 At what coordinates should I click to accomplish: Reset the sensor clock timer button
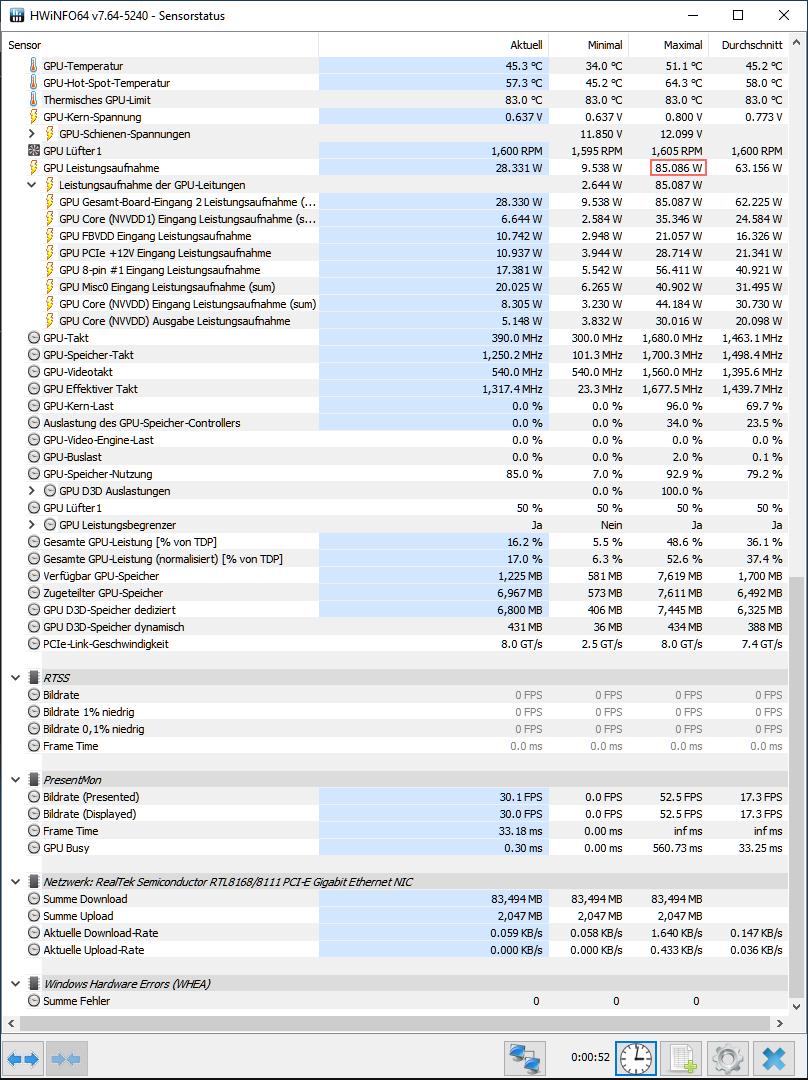[x=635, y=1058]
